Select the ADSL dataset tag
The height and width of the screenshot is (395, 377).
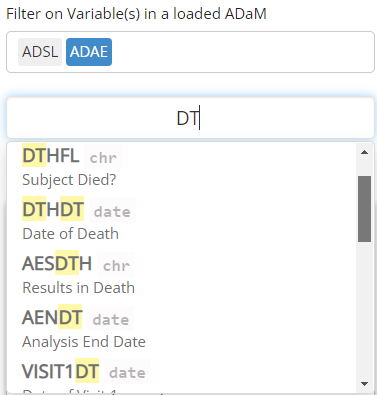pyautogui.click(x=40, y=52)
